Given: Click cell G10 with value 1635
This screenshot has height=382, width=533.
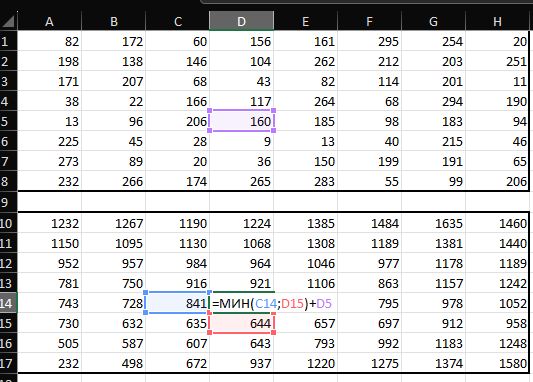Looking at the screenshot, I should point(433,223).
